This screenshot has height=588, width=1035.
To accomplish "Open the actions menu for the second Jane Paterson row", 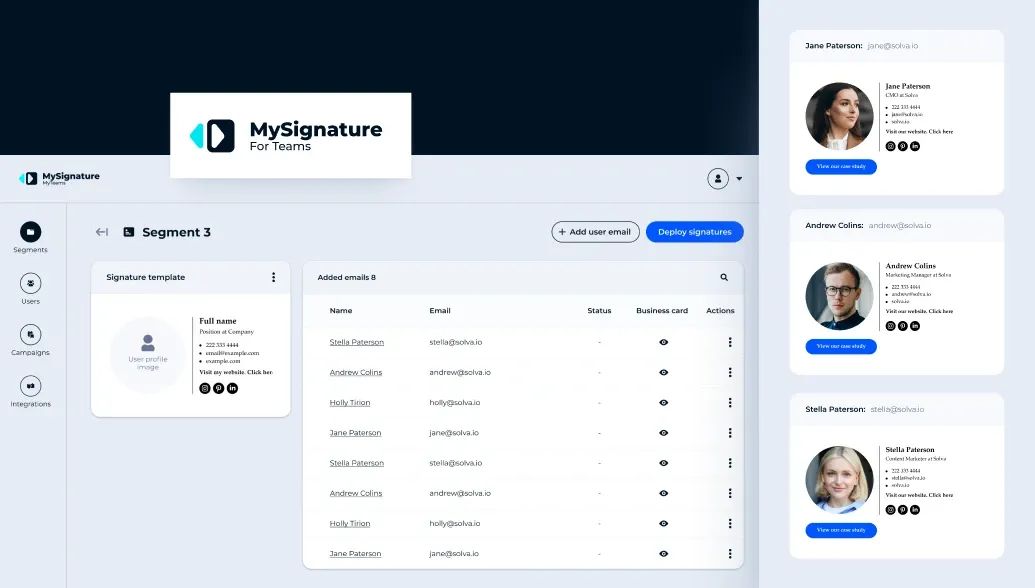I will click(730, 554).
